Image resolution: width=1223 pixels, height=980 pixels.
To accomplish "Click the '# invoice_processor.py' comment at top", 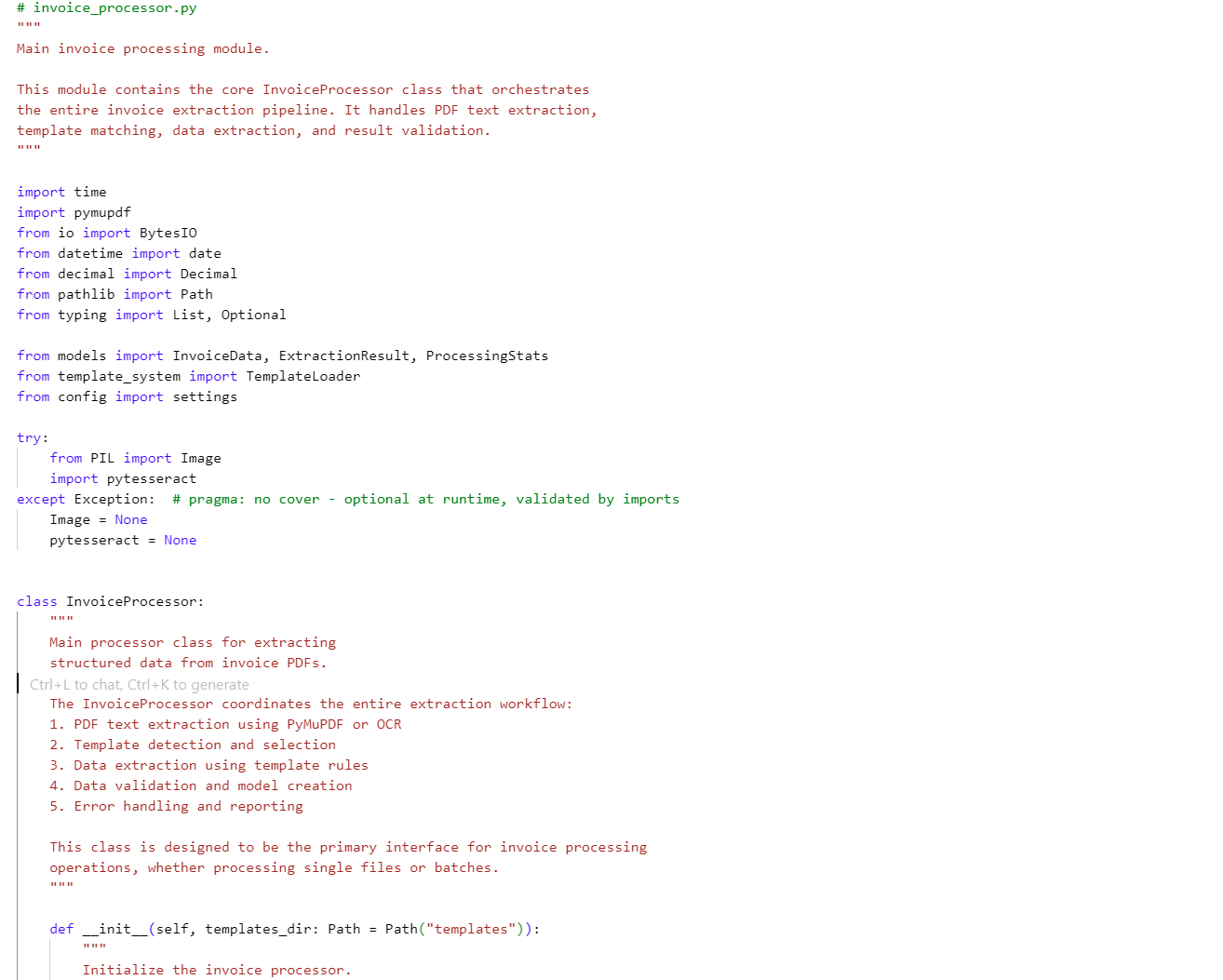I will click(106, 8).
